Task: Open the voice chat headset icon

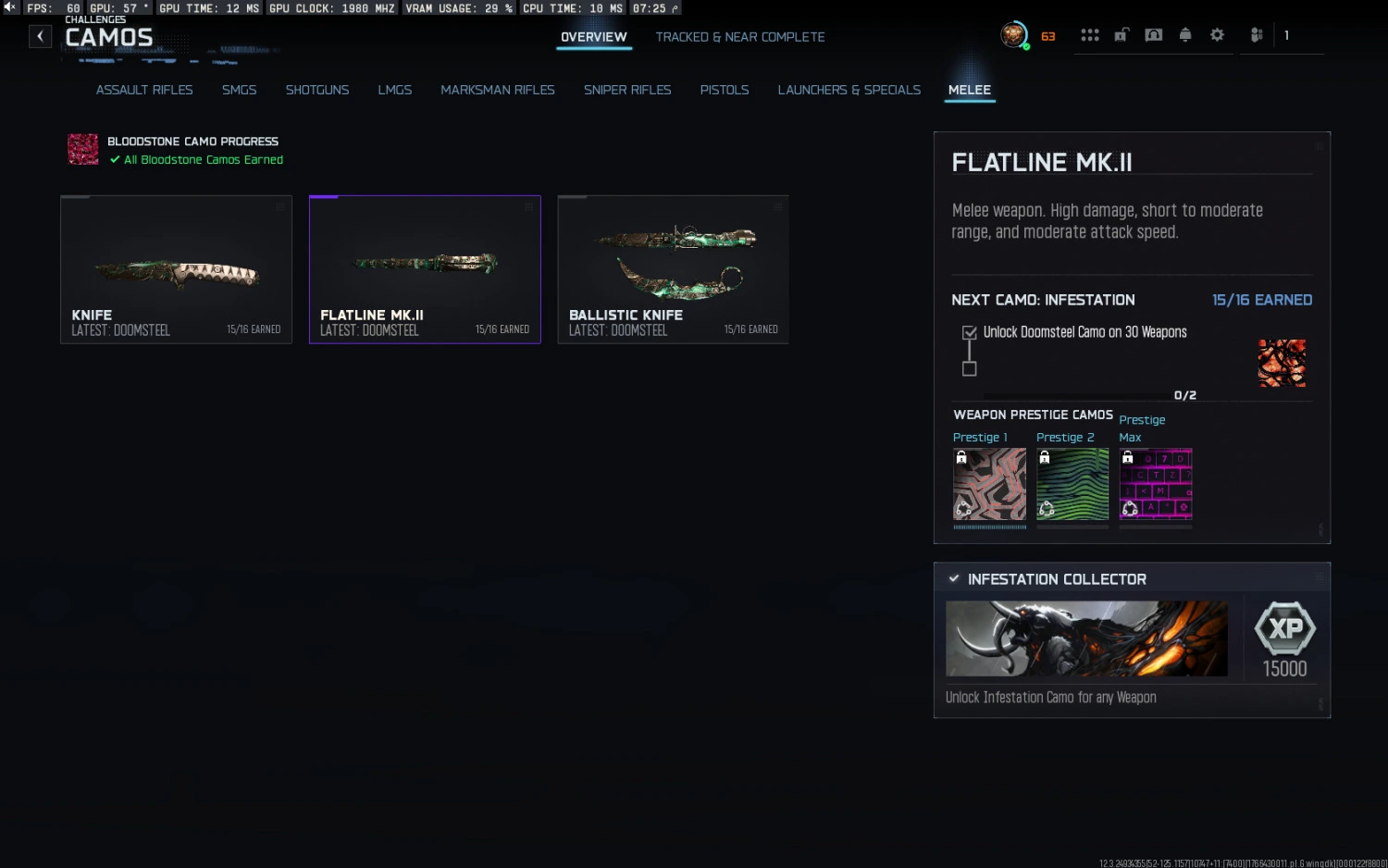Action: (x=1154, y=35)
